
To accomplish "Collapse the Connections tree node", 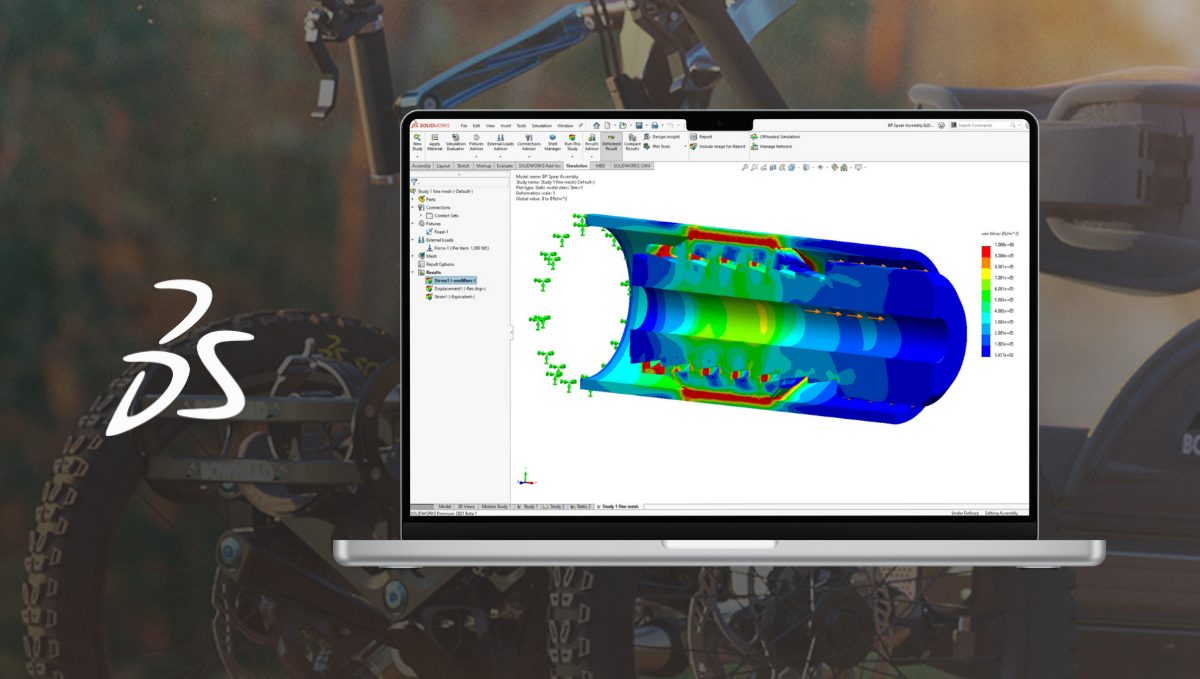I will (413, 207).
